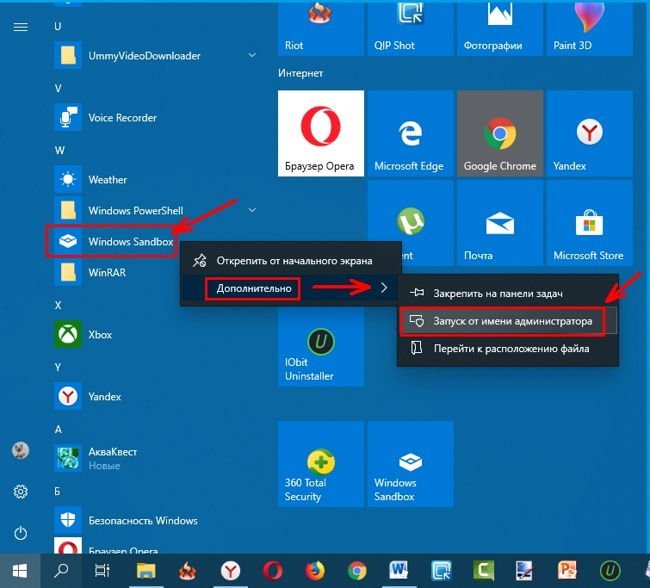Click the letter X section header
Screen dimensions: 650x588
(x=58, y=305)
